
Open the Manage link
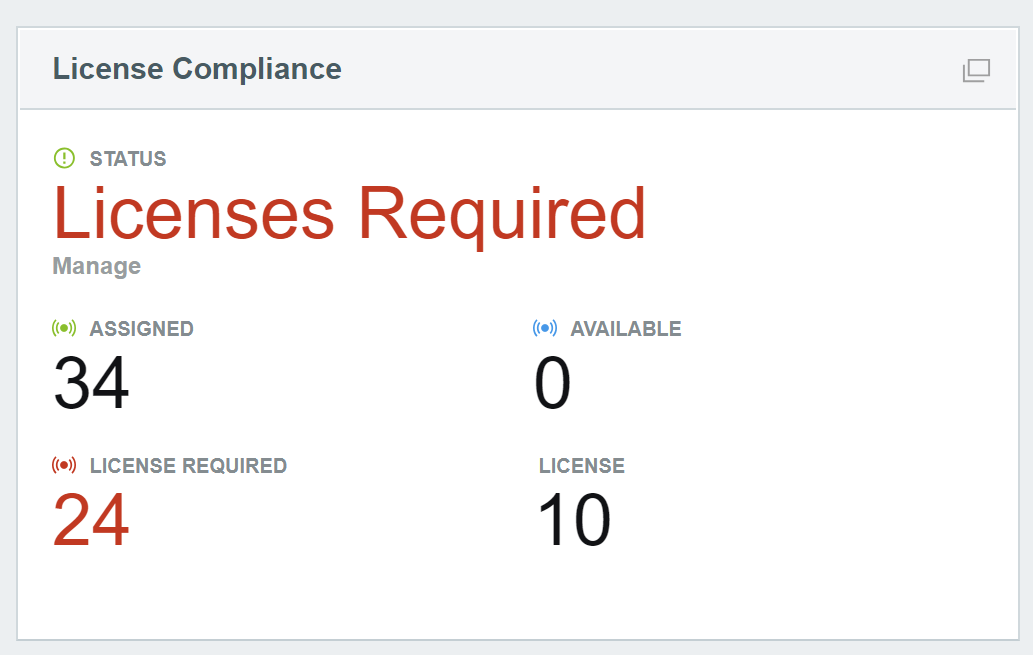(x=97, y=266)
